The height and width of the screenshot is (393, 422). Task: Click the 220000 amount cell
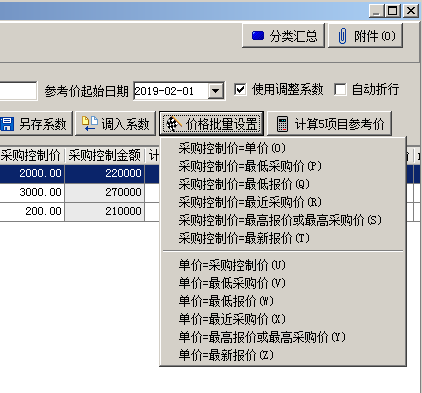[105, 173]
